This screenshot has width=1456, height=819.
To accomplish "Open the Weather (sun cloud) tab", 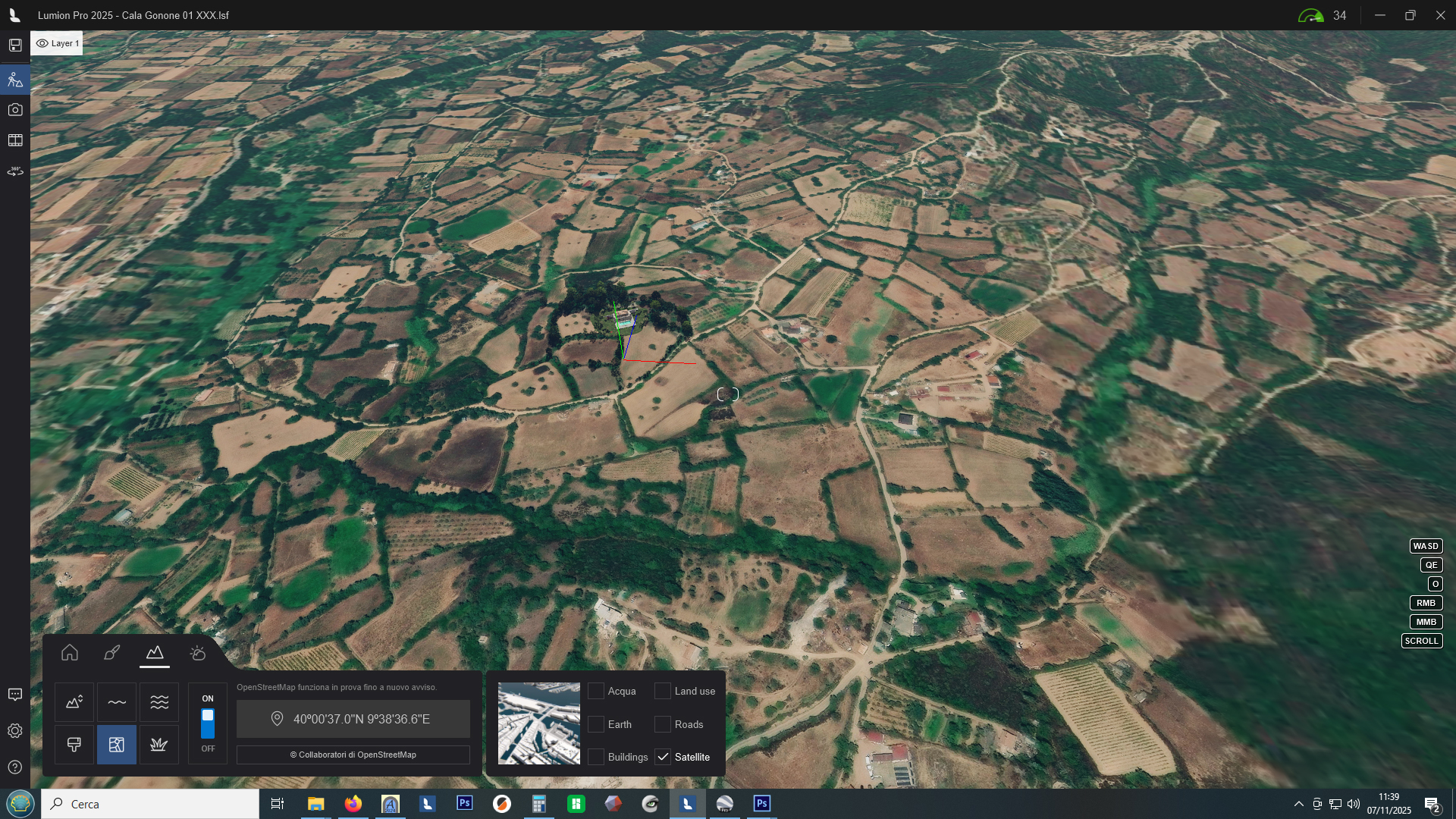I will coord(197,653).
